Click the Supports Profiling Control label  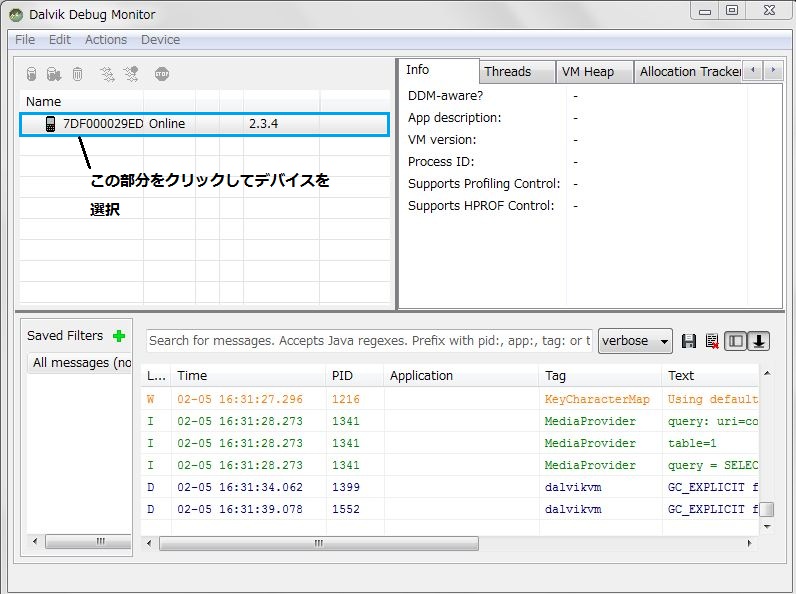point(484,184)
